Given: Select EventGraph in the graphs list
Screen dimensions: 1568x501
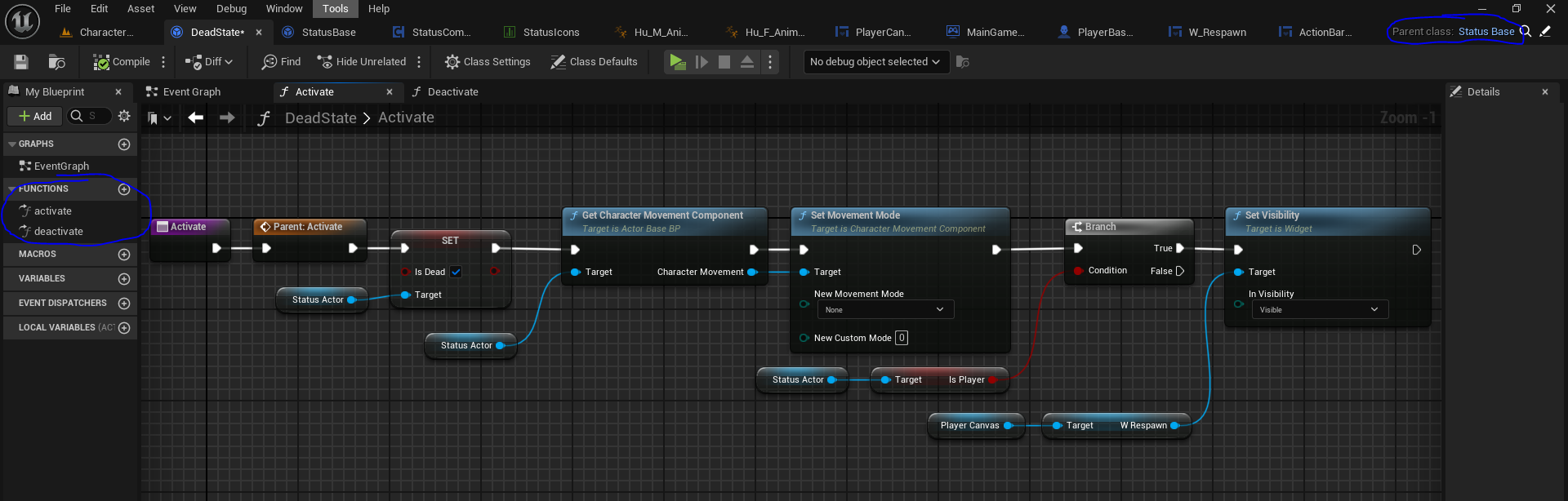Looking at the screenshot, I should (x=61, y=166).
